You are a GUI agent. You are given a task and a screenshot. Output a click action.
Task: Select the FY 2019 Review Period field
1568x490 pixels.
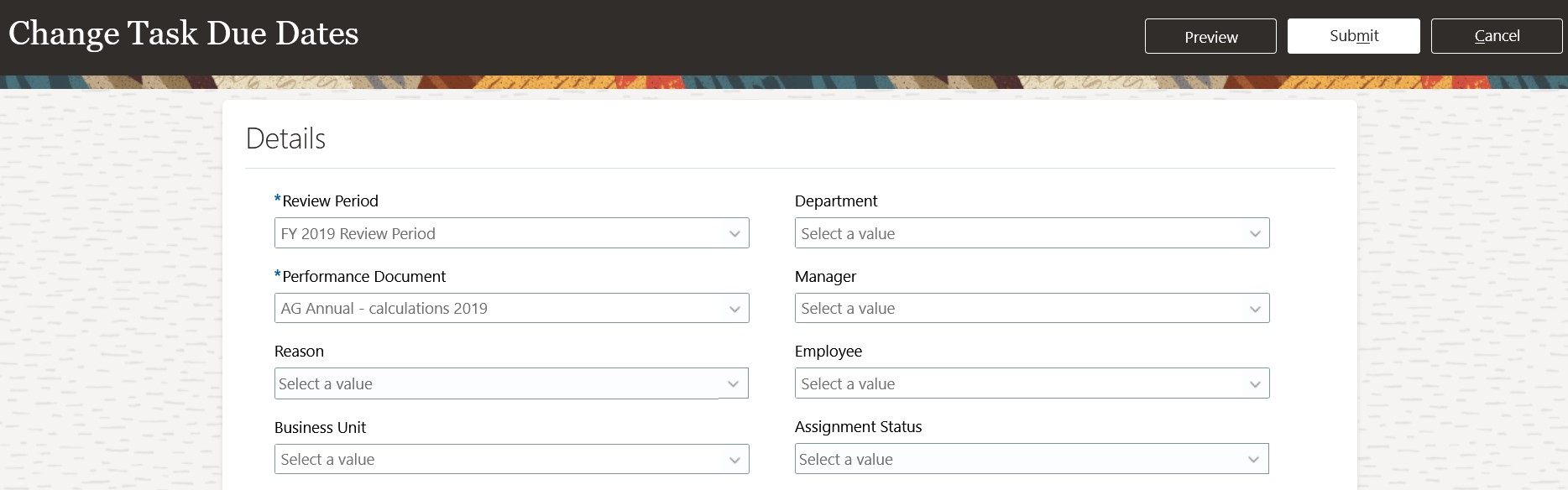pos(511,233)
